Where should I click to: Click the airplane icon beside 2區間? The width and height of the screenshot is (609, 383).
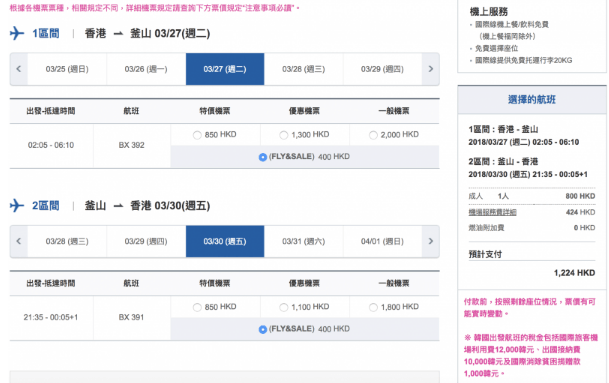click(17, 205)
